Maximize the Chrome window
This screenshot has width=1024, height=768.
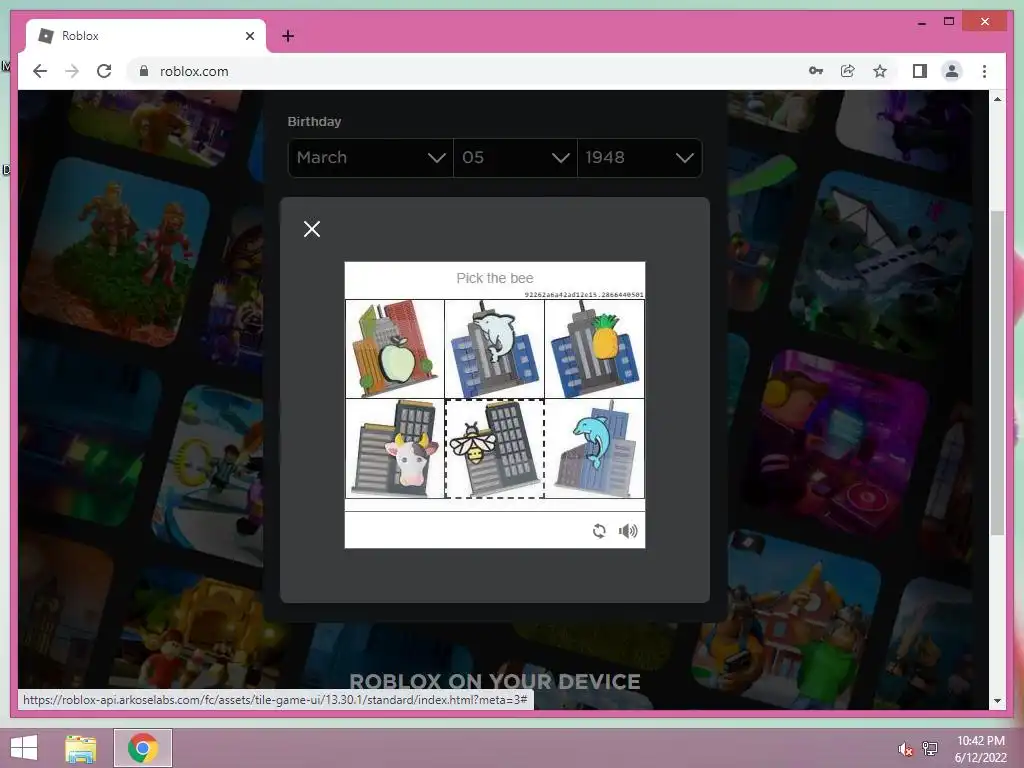tap(949, 22)
